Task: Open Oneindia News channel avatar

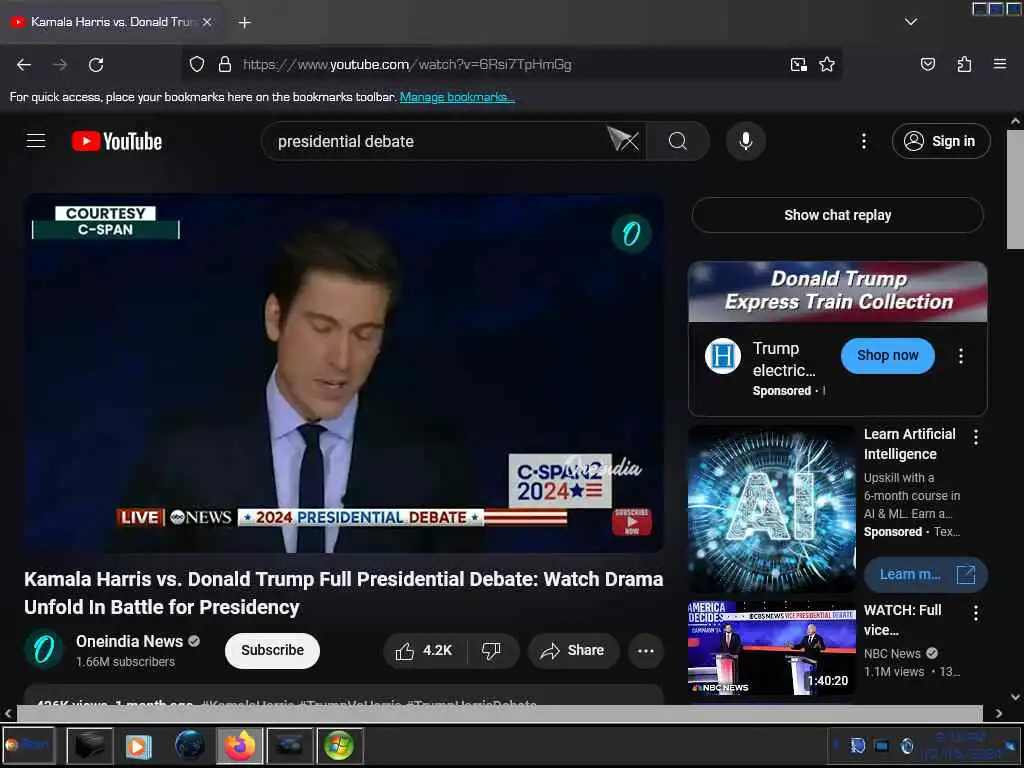Action: 44,650
